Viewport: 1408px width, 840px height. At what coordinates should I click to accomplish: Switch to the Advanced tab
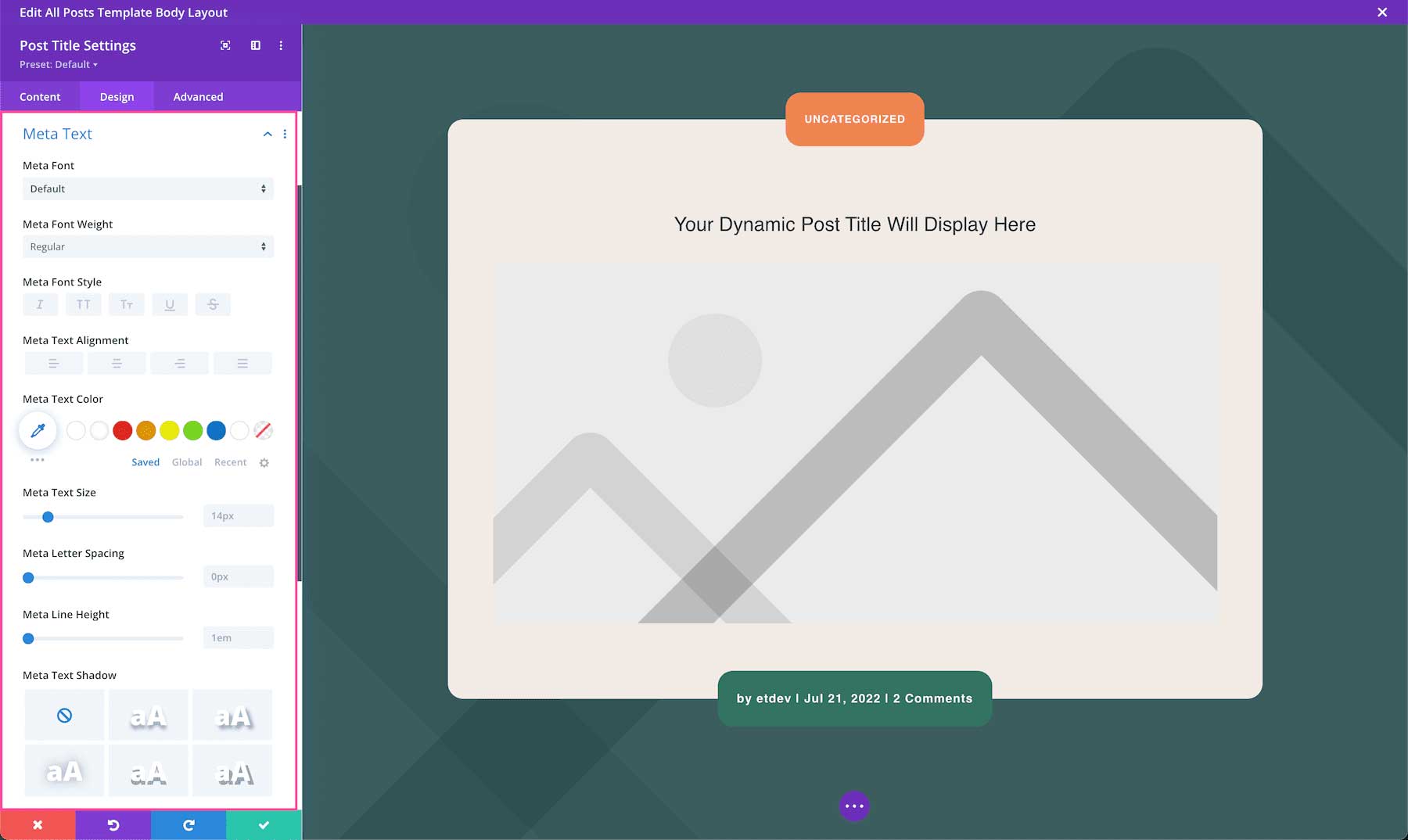(197, 96)
